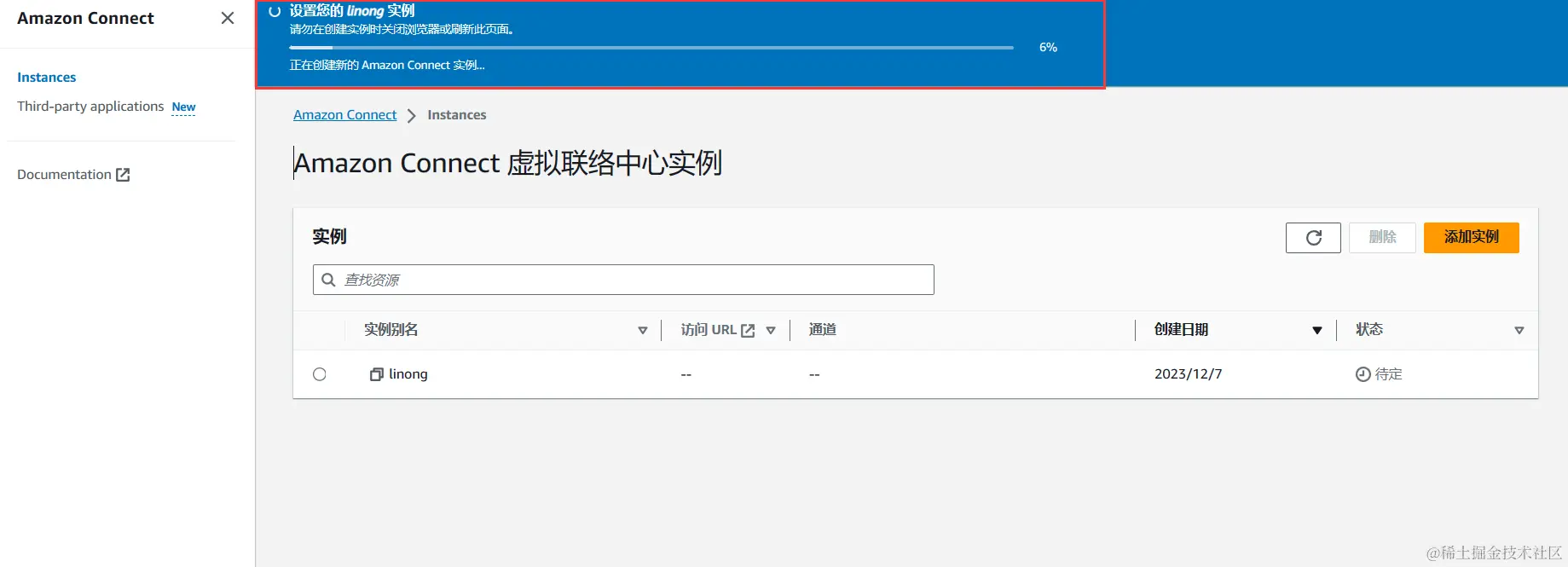Click the 删除 button
Screen dimensions: 1568x567
click(x=1382, y=238)
